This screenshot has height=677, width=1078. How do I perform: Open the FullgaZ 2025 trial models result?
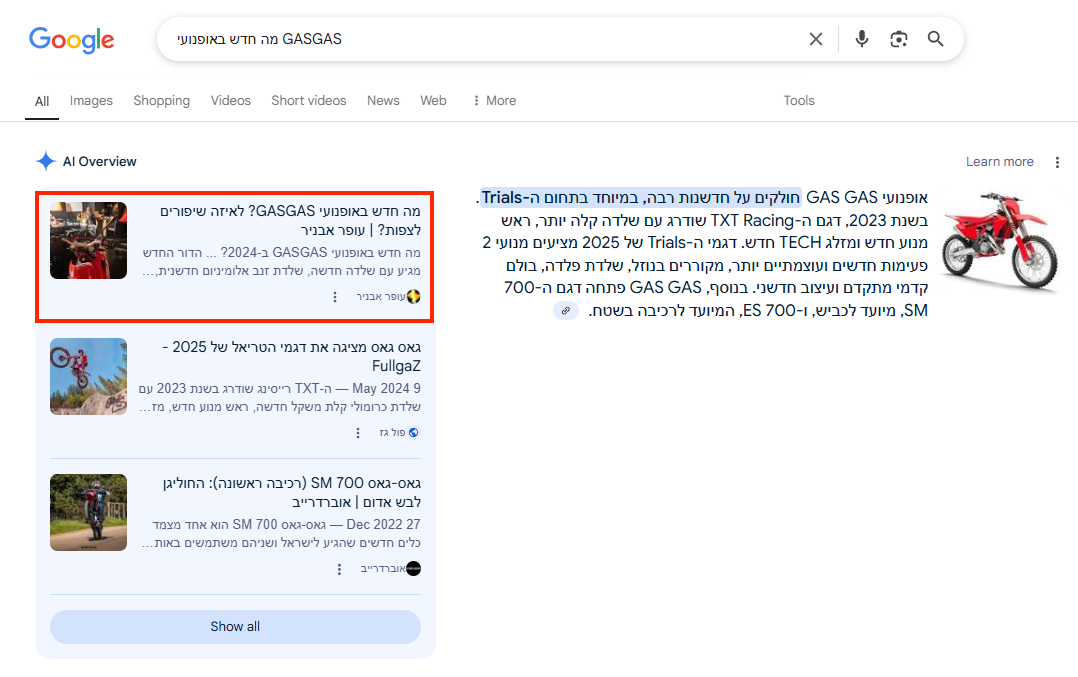292,356
